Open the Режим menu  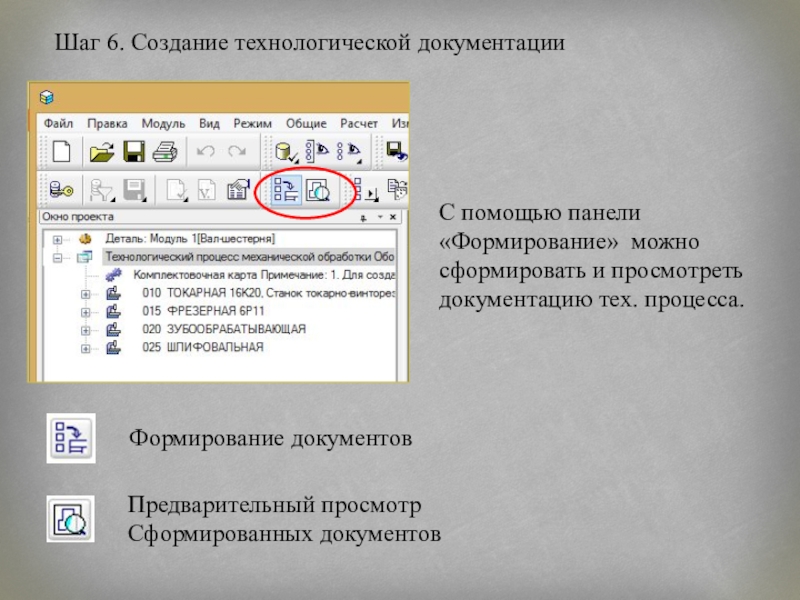coord(252,123)
